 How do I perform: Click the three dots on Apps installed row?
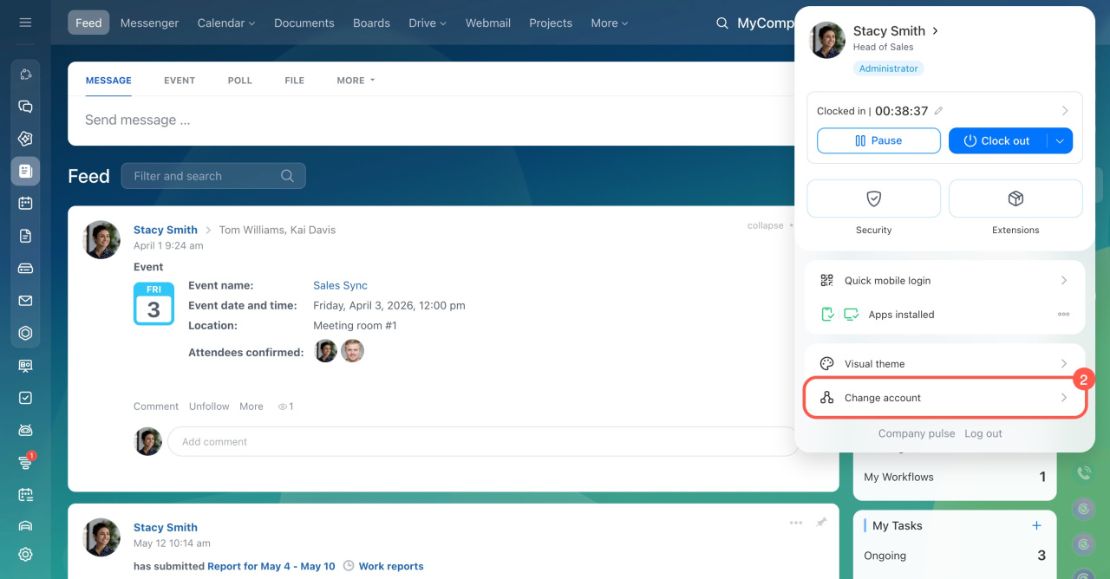coord(1063,314)
